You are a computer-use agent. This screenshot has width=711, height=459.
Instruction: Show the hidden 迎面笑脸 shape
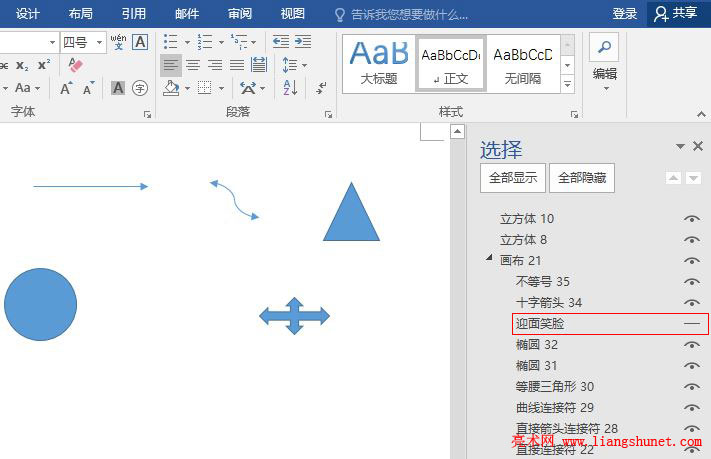(692, 324)
